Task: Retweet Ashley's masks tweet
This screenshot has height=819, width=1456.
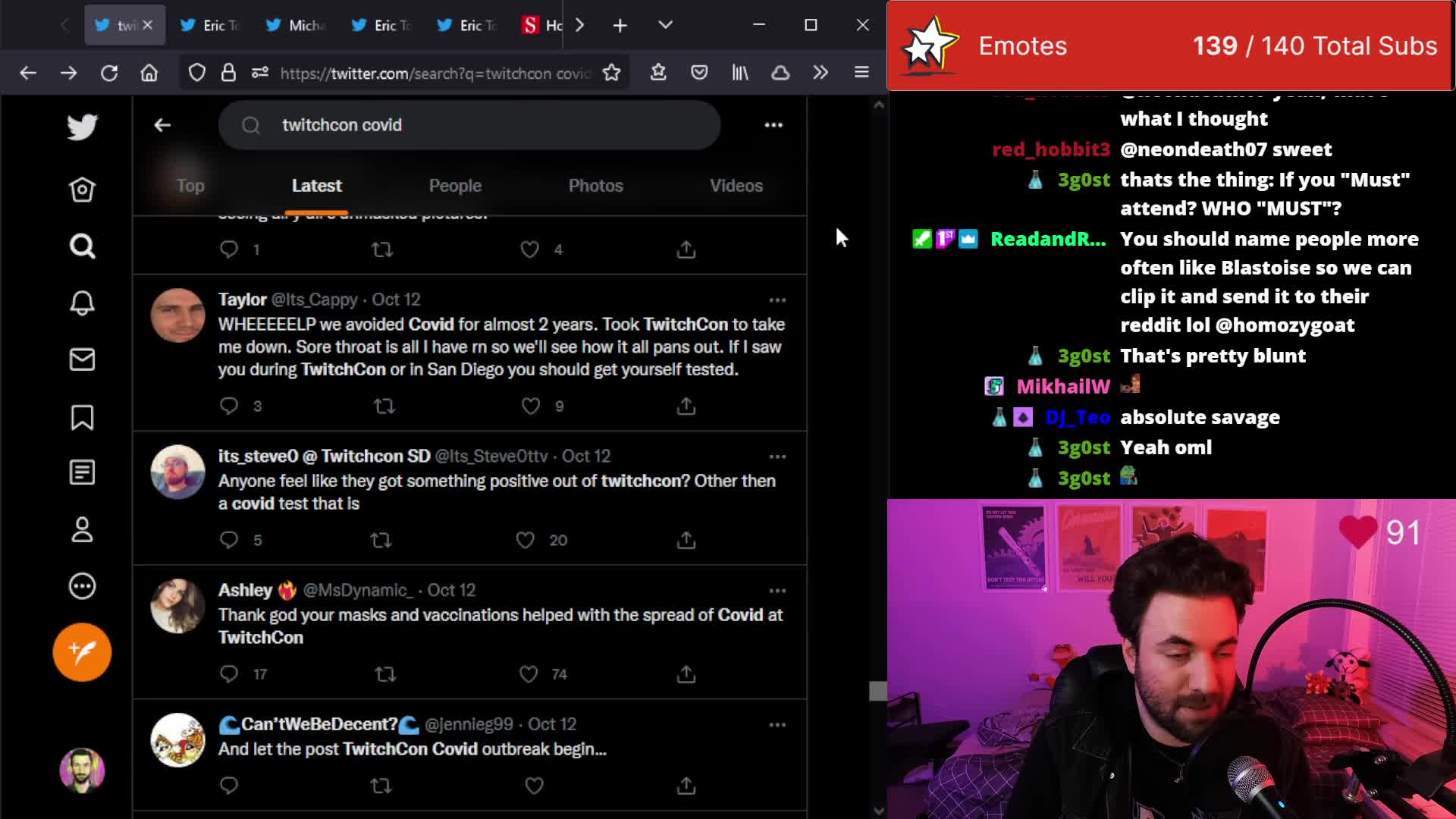Action: 385,674
